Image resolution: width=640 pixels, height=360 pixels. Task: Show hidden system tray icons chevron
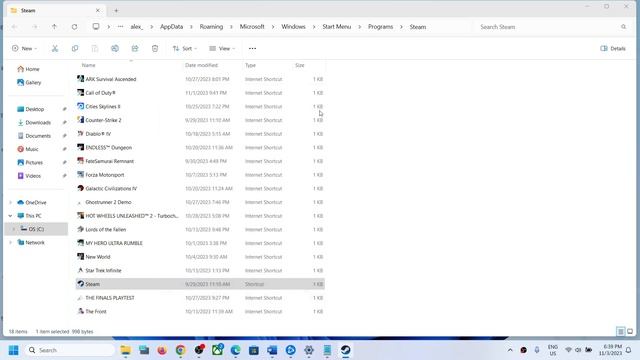510,350
